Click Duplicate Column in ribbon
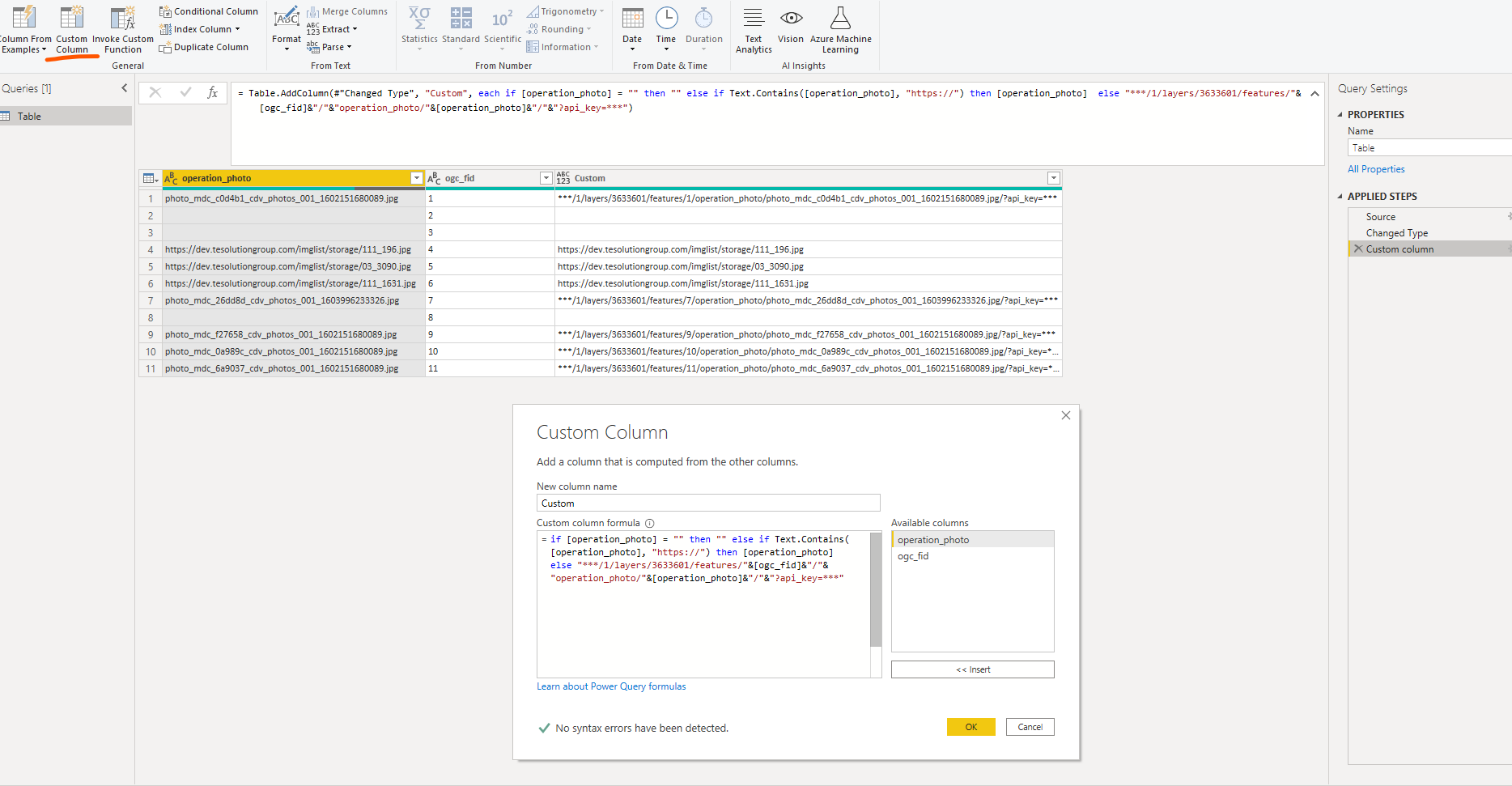The width and height of the screenshot is (1512, 786). [x=204, y=47]
